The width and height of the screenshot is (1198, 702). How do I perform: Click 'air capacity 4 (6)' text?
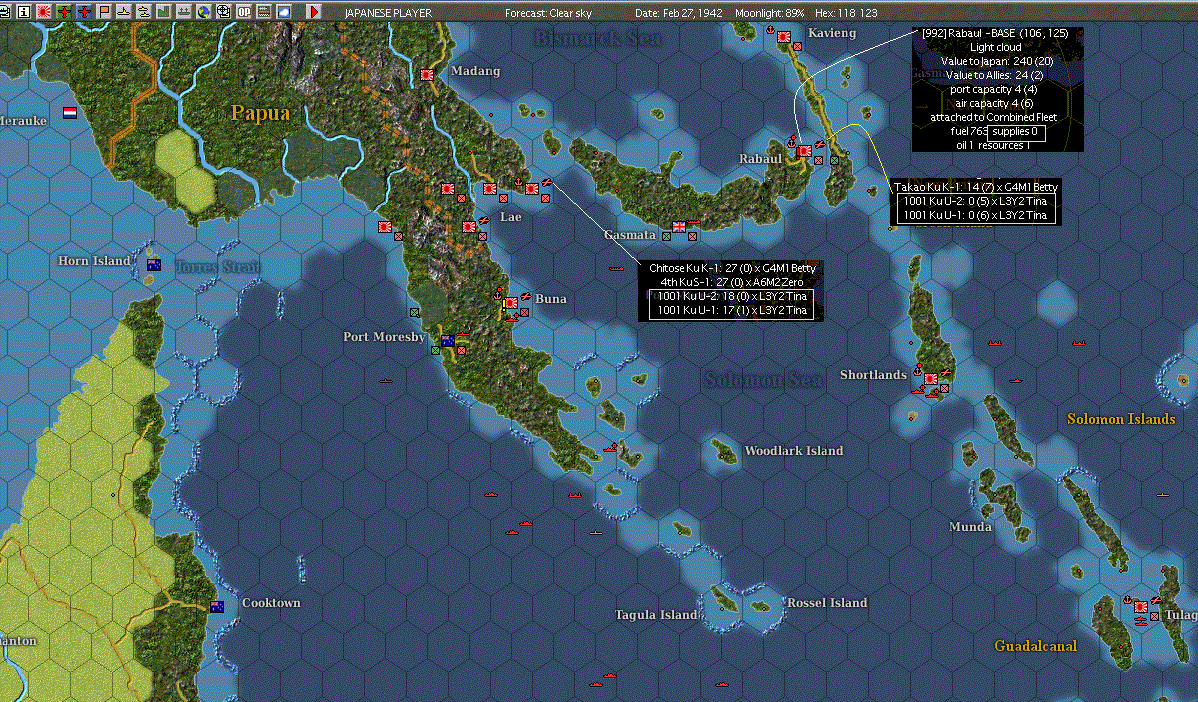(993, 103)
